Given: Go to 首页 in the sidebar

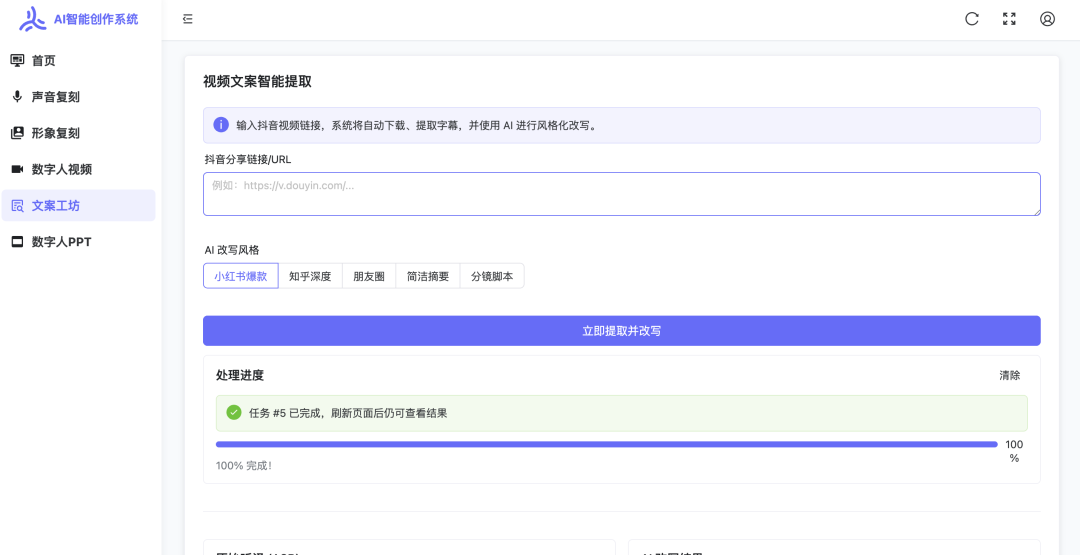Looking at the screenshot, I should point(79,61).
